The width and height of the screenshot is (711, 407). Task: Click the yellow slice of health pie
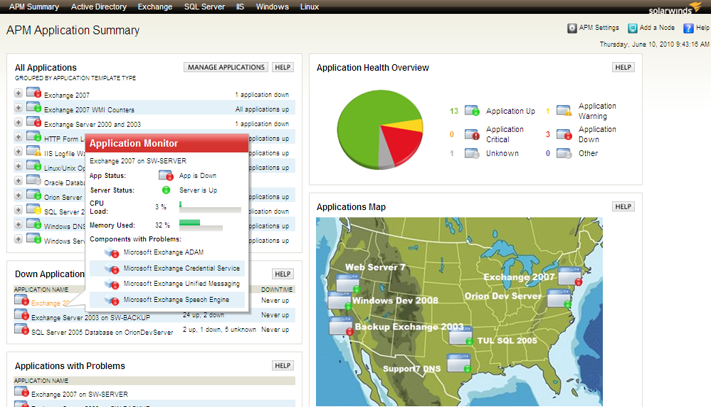(409, 125)
